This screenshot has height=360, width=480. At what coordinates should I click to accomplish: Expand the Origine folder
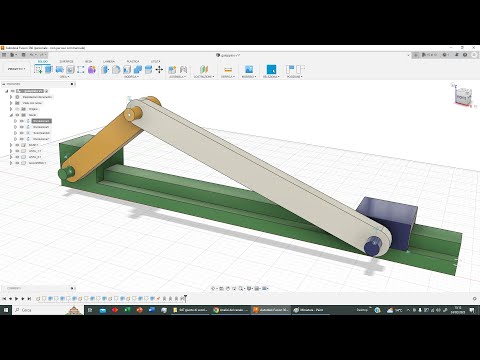[11, 109]
